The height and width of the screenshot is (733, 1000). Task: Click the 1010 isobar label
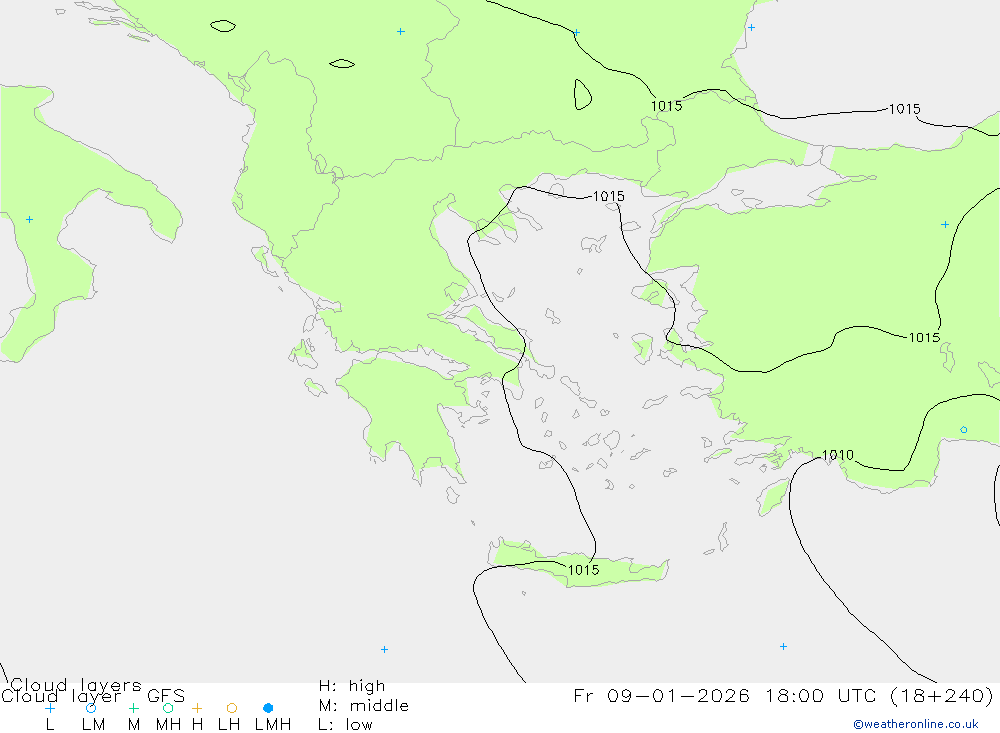[x=837, y=455]
